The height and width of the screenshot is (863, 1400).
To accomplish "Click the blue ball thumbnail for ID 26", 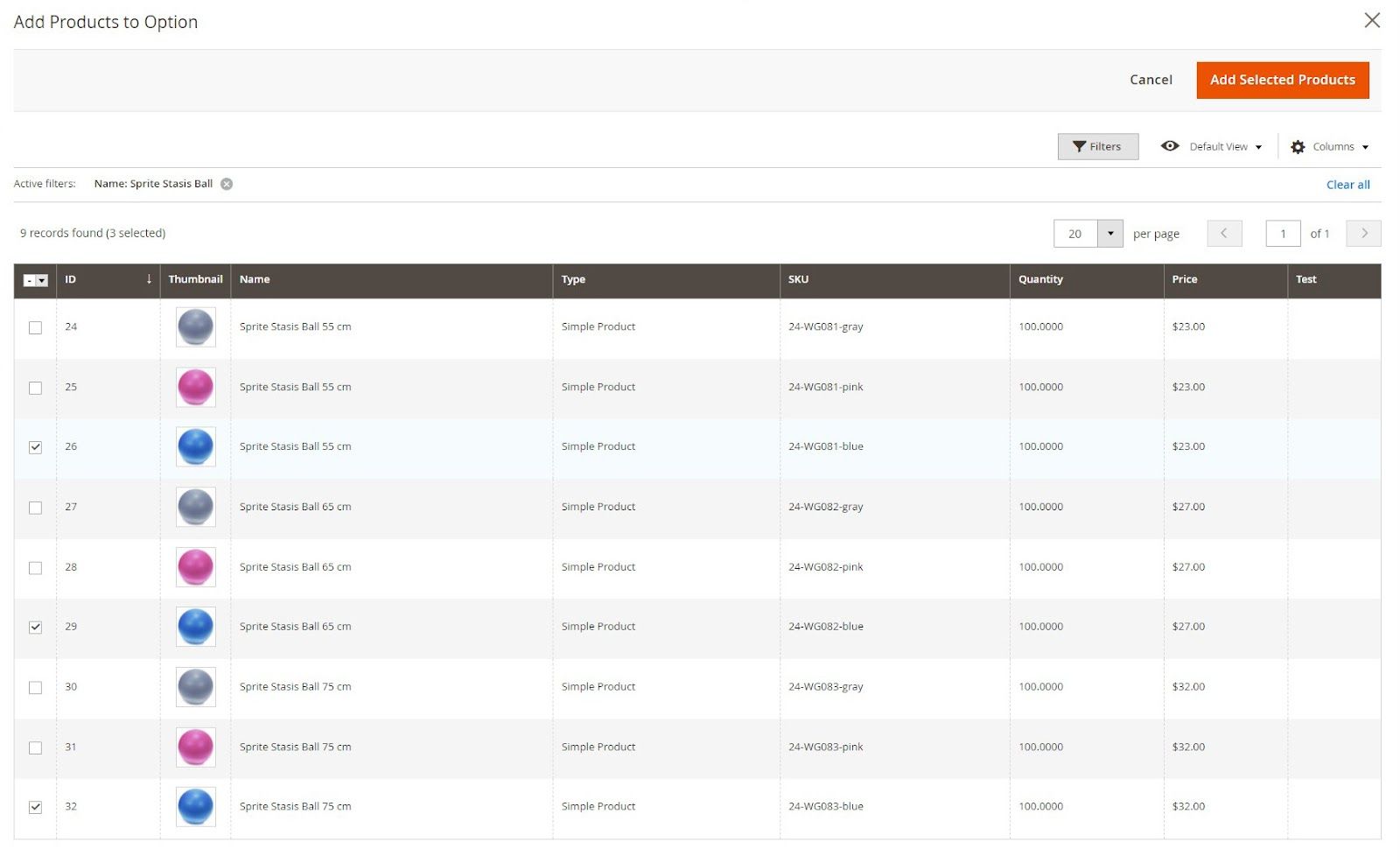I will (196, 447).
